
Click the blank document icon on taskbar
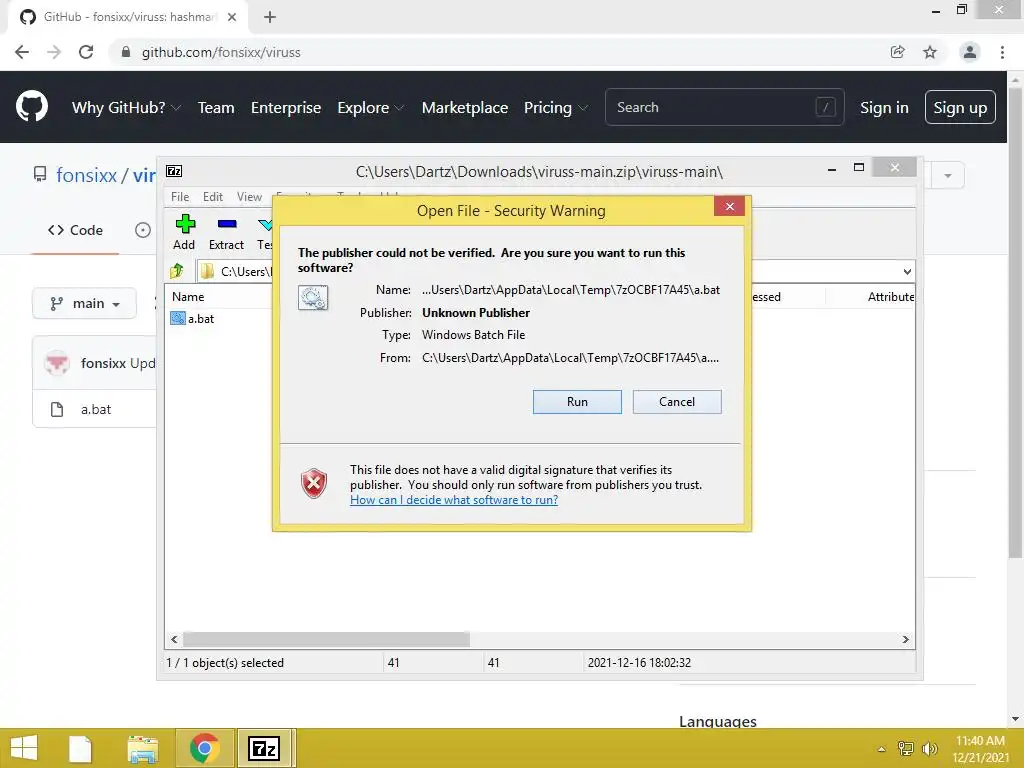point(81,749)
